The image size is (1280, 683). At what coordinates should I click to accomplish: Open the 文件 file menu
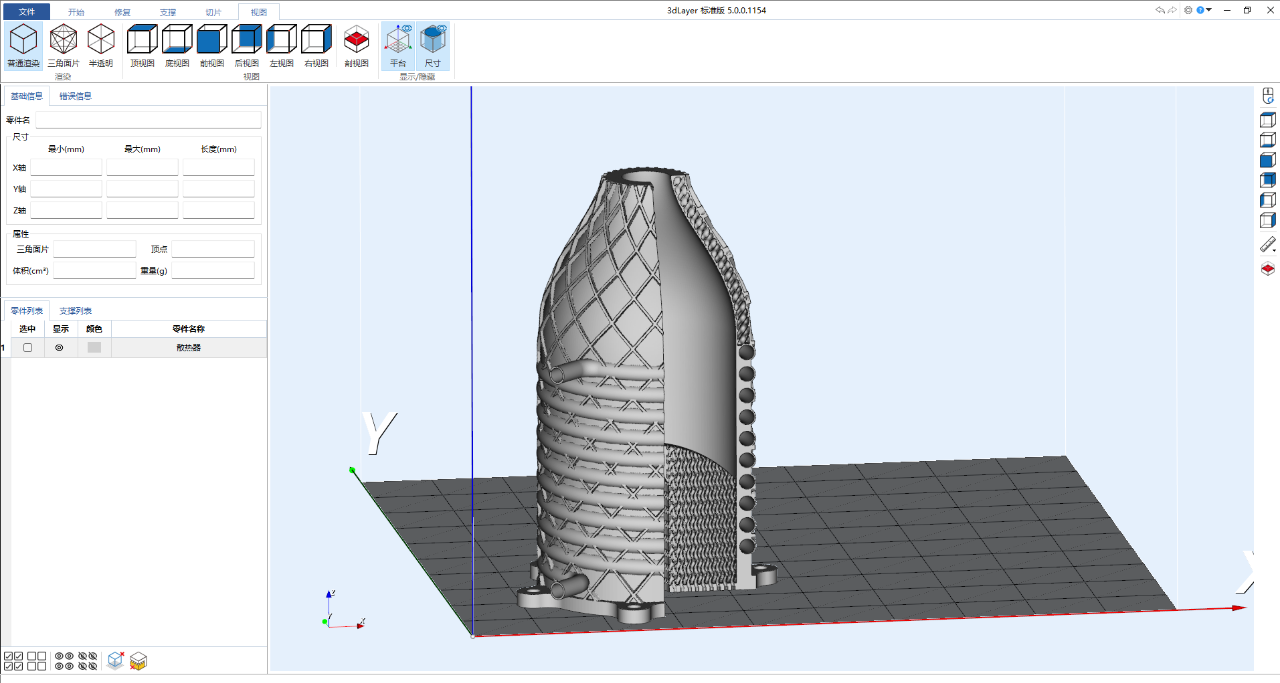(26, 12)
